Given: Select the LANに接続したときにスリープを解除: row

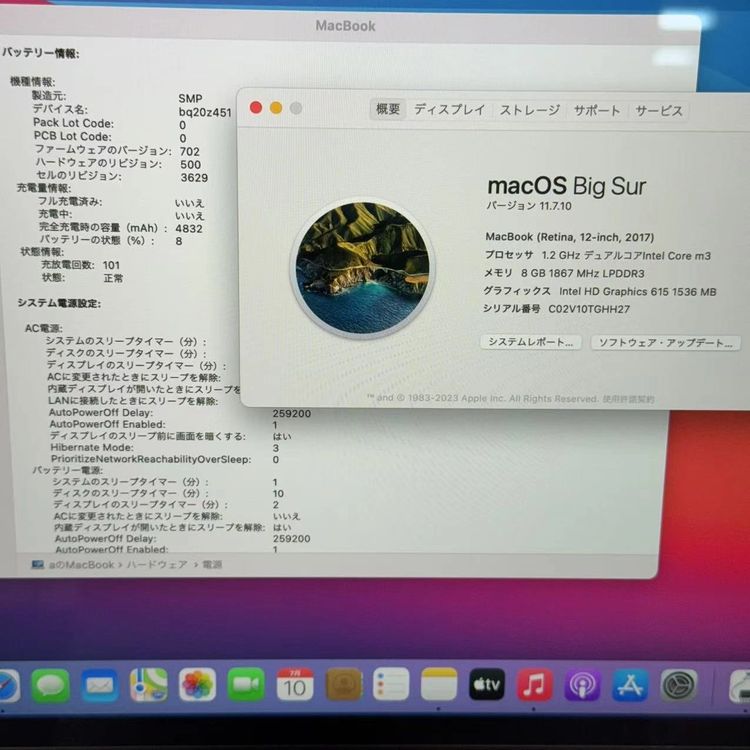Looking at the screenshot, I should (133, 401).
